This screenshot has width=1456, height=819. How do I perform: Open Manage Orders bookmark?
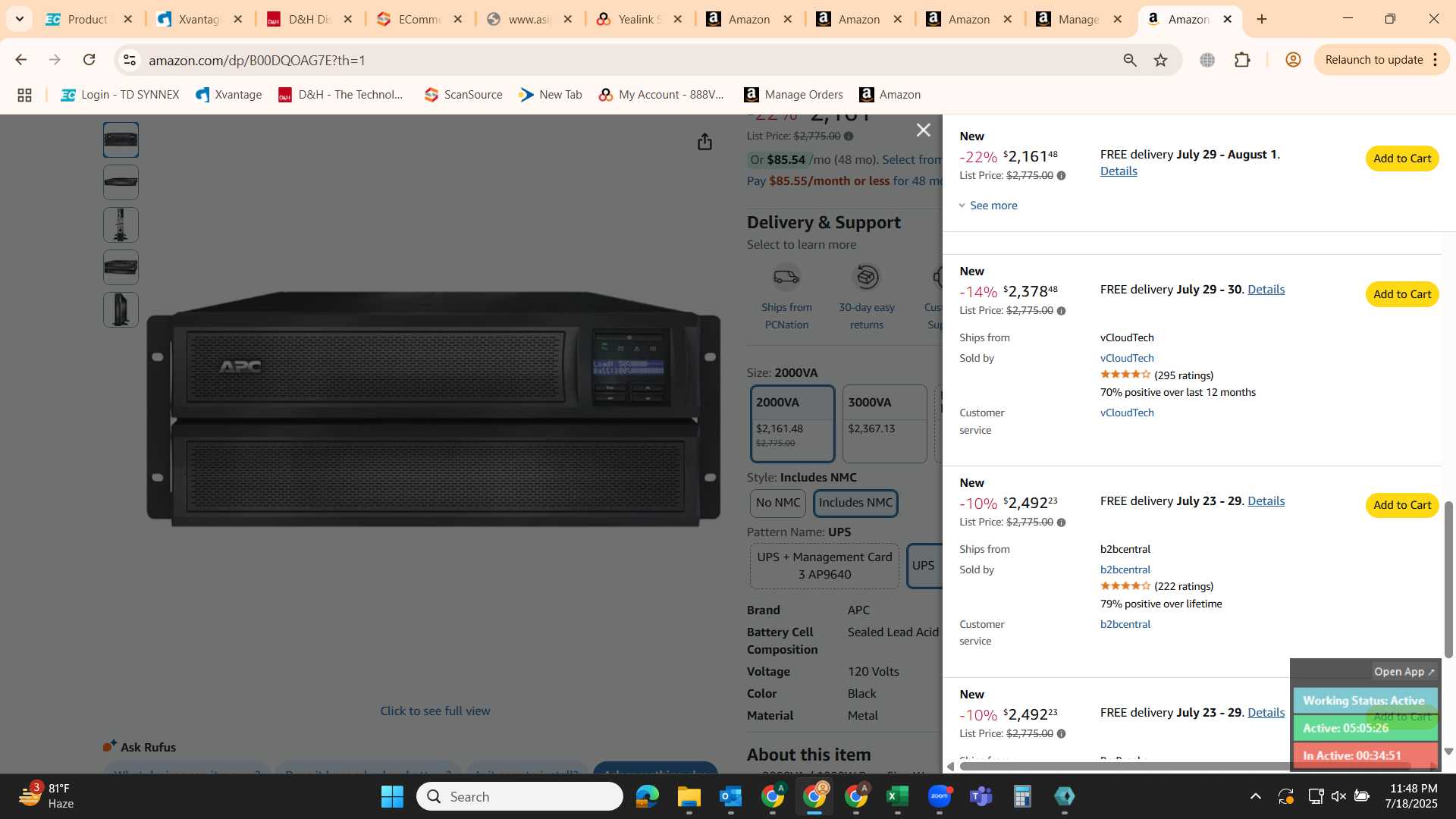coord(793,95)
